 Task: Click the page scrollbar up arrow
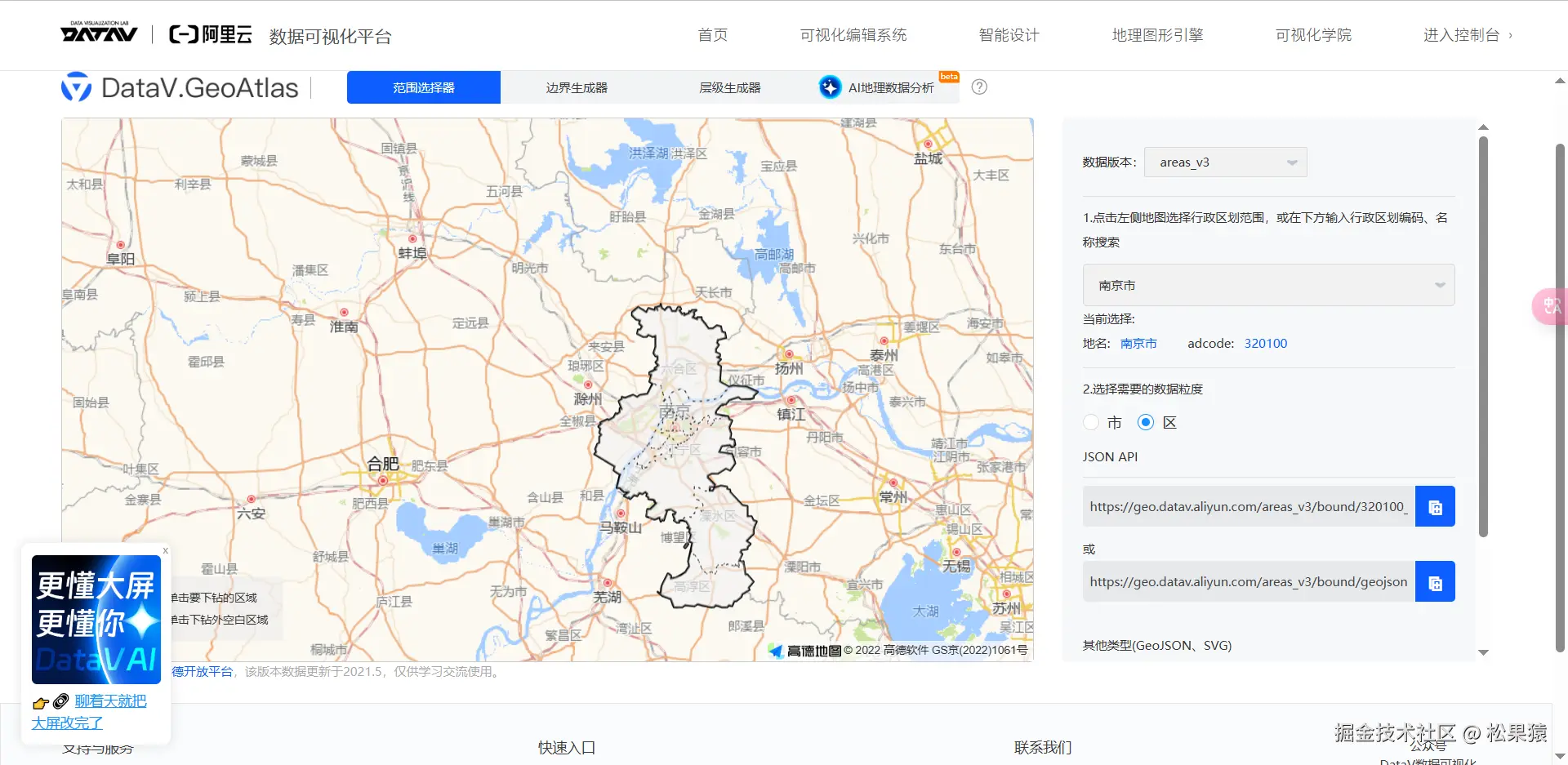point(1560,81)
